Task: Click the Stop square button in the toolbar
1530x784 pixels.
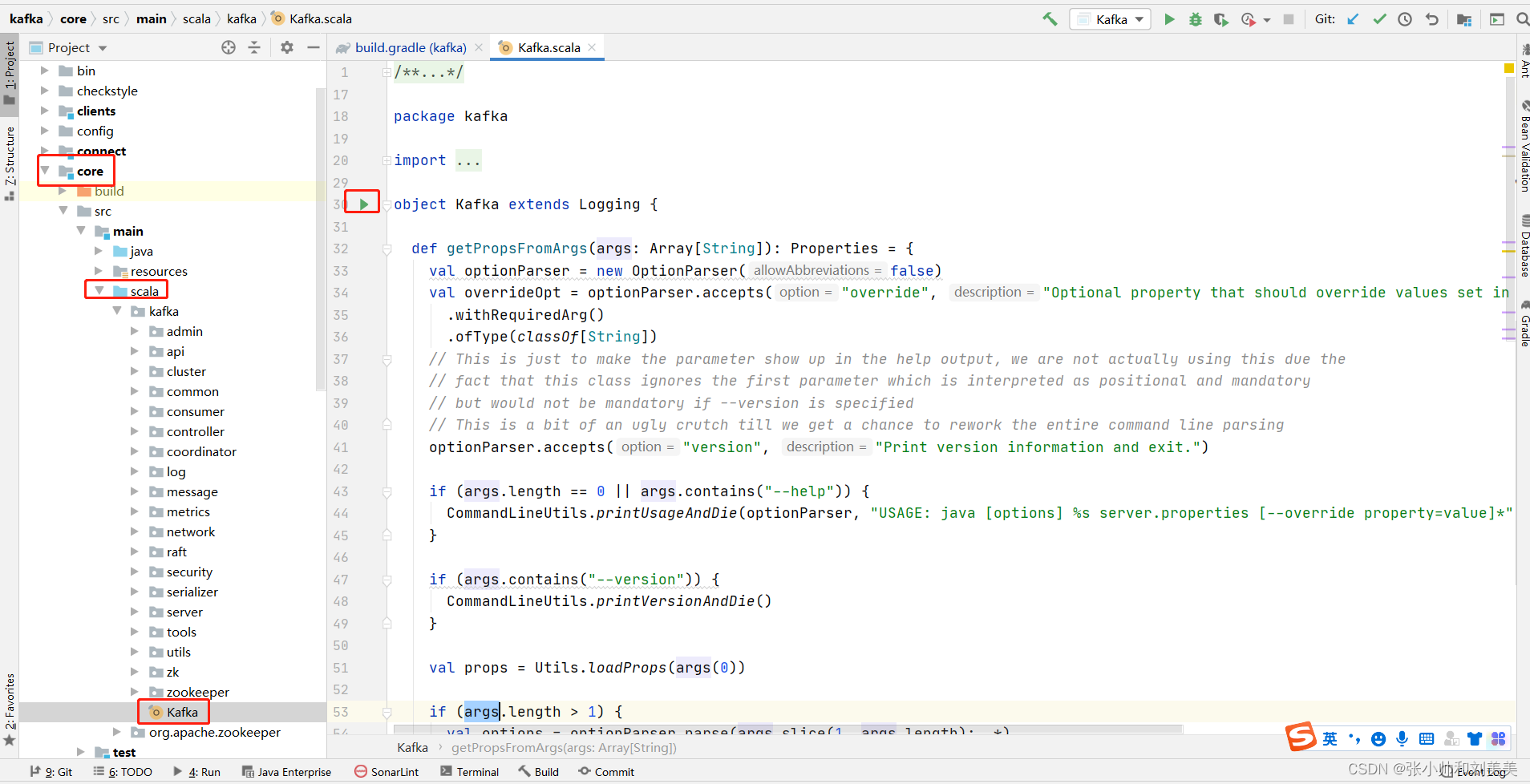Action: click(x=1289, y=19)
